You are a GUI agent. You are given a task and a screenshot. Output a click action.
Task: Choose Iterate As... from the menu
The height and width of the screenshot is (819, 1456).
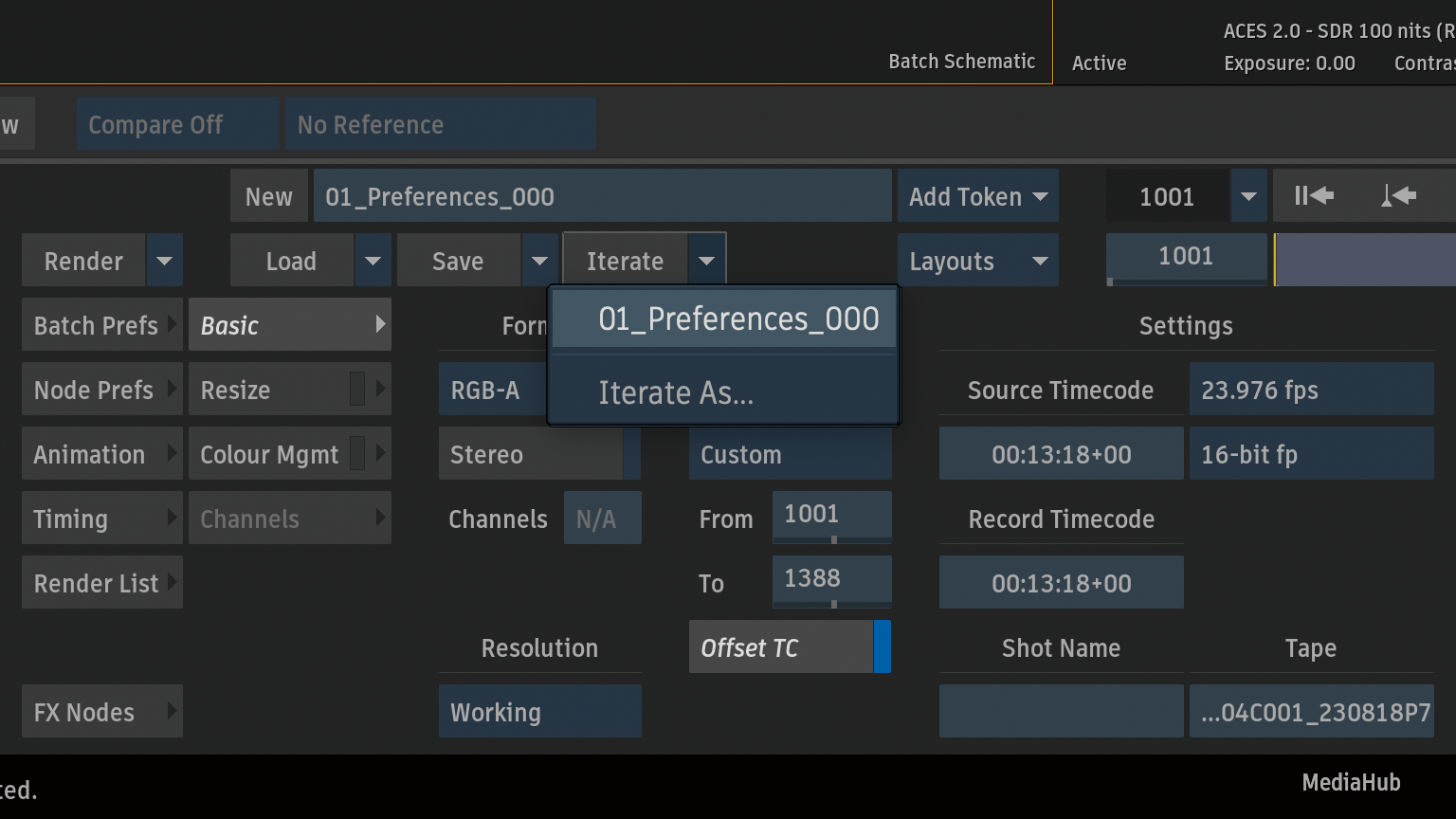tap(676, 392)
